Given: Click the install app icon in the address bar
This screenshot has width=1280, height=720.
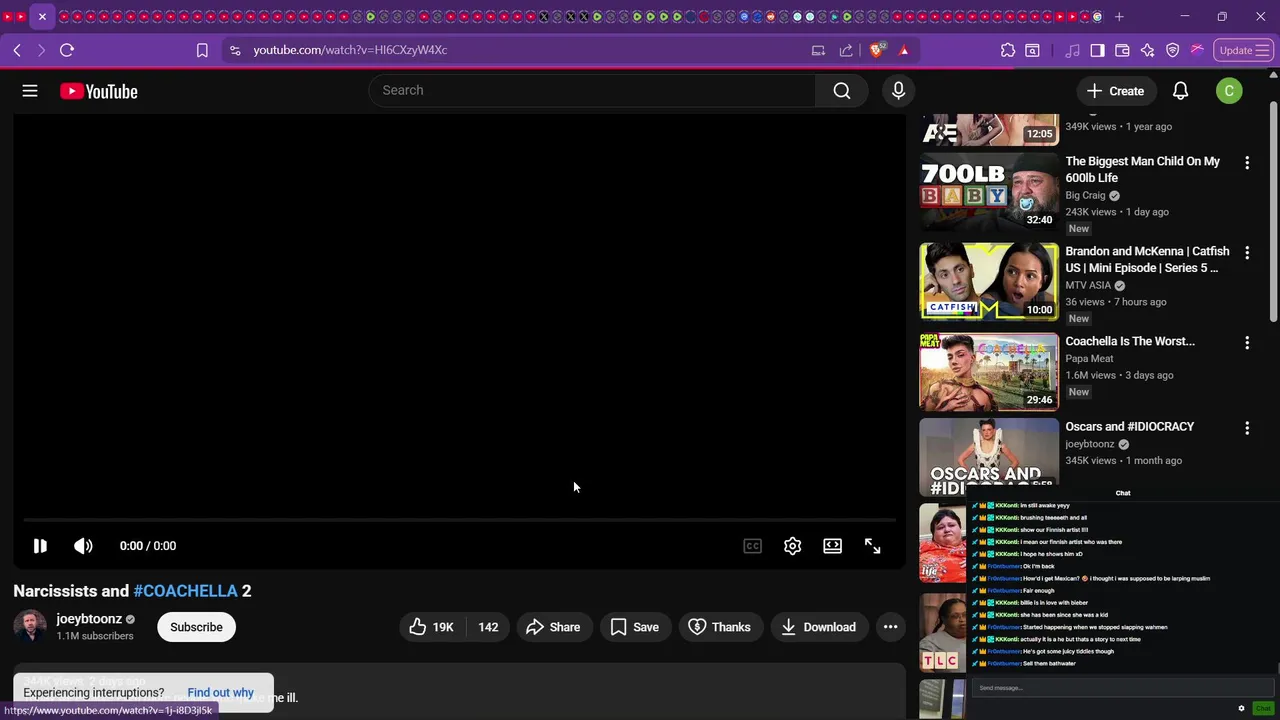Looking at the screenshot, I should pos(818,50).
